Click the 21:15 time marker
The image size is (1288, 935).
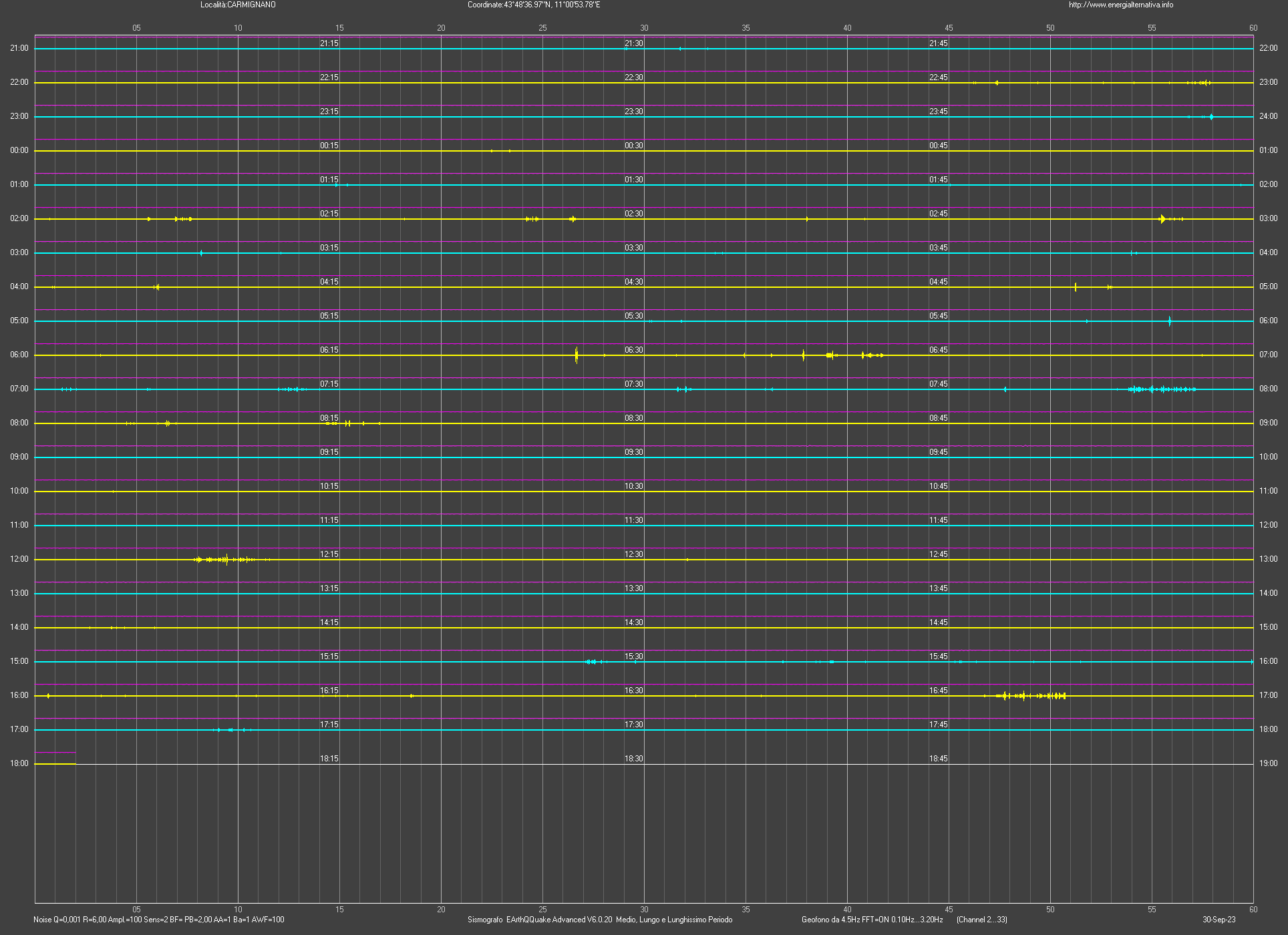tap(329, 43)
